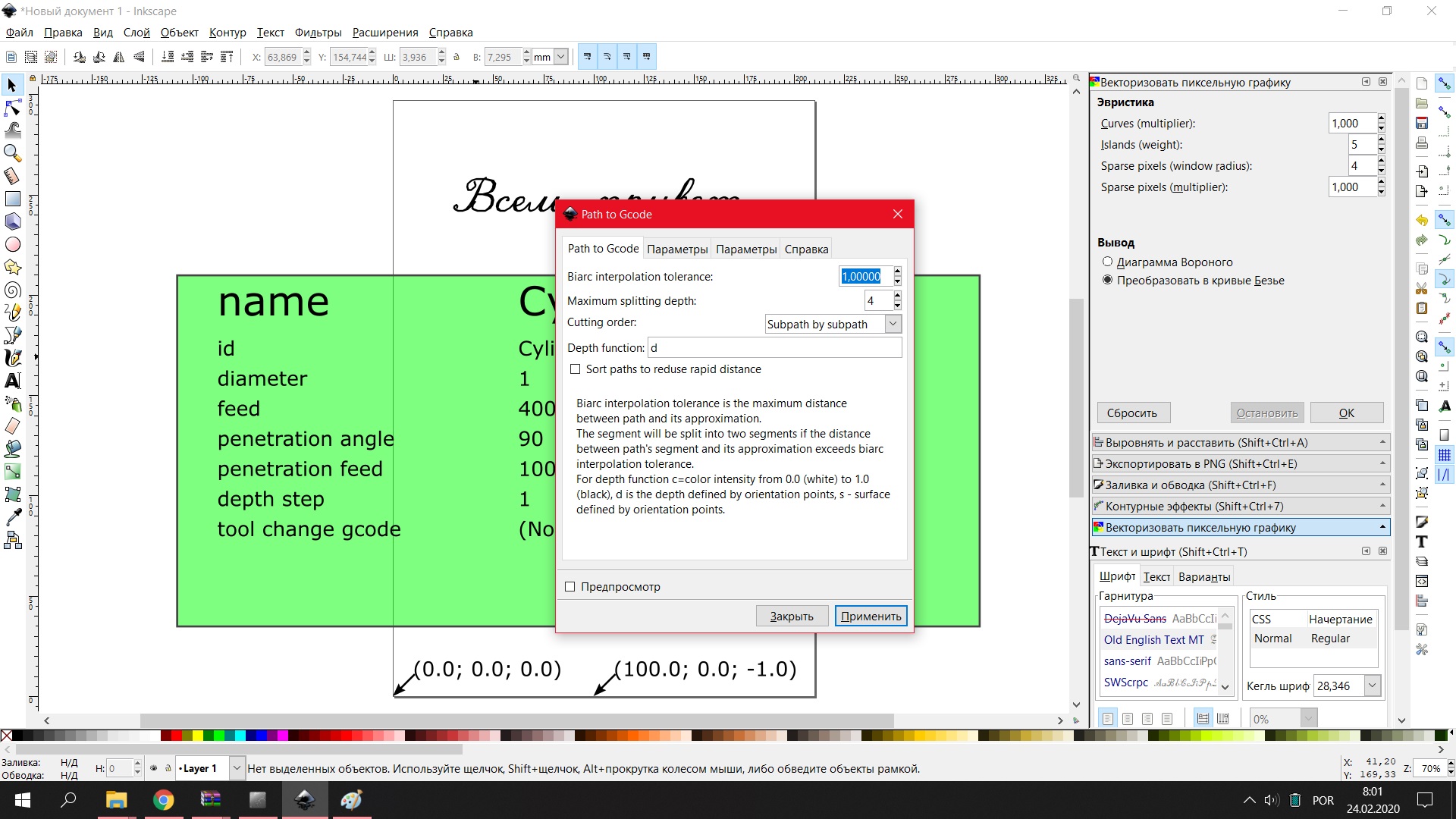
Task: Select the Node editing tool
Action: [x=13, y=108]
